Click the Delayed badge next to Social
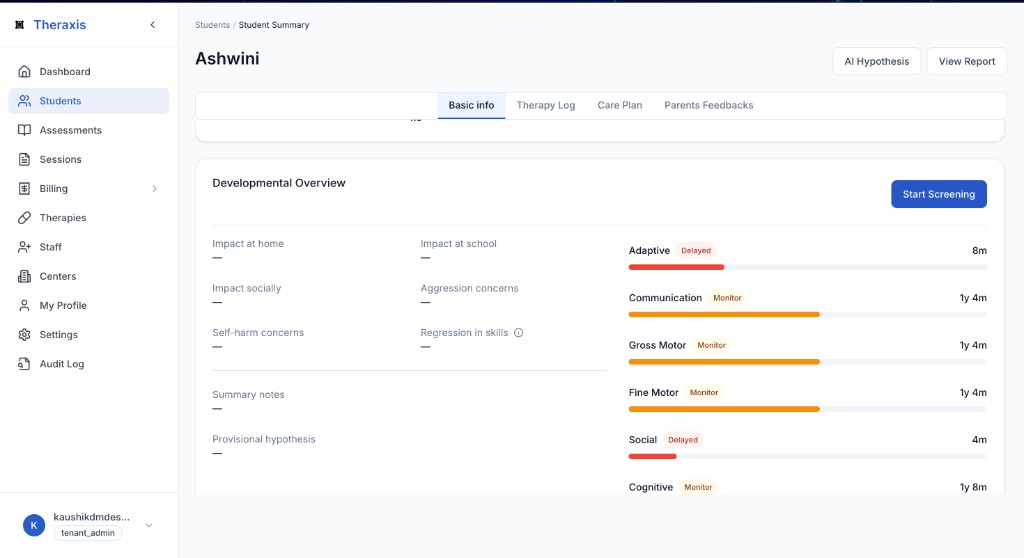The width and height of the screenshot is (1024, 558). [683, 440]
